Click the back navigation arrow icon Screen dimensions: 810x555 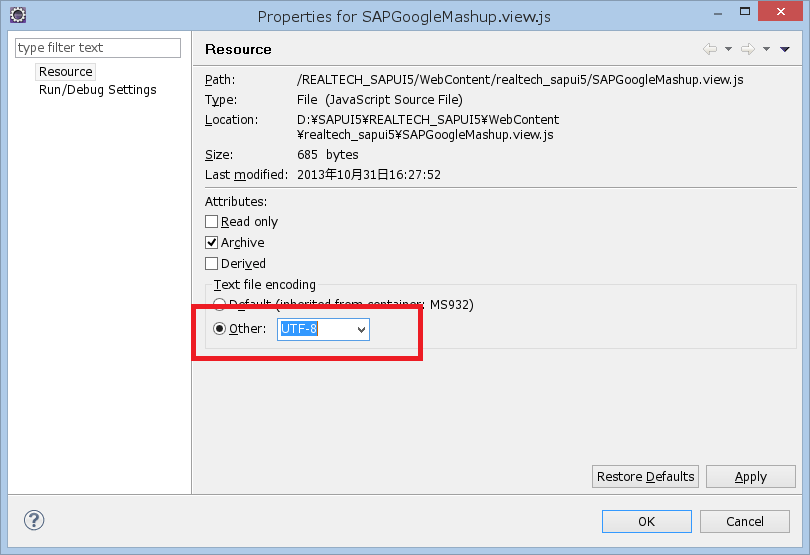click(710, 49)
